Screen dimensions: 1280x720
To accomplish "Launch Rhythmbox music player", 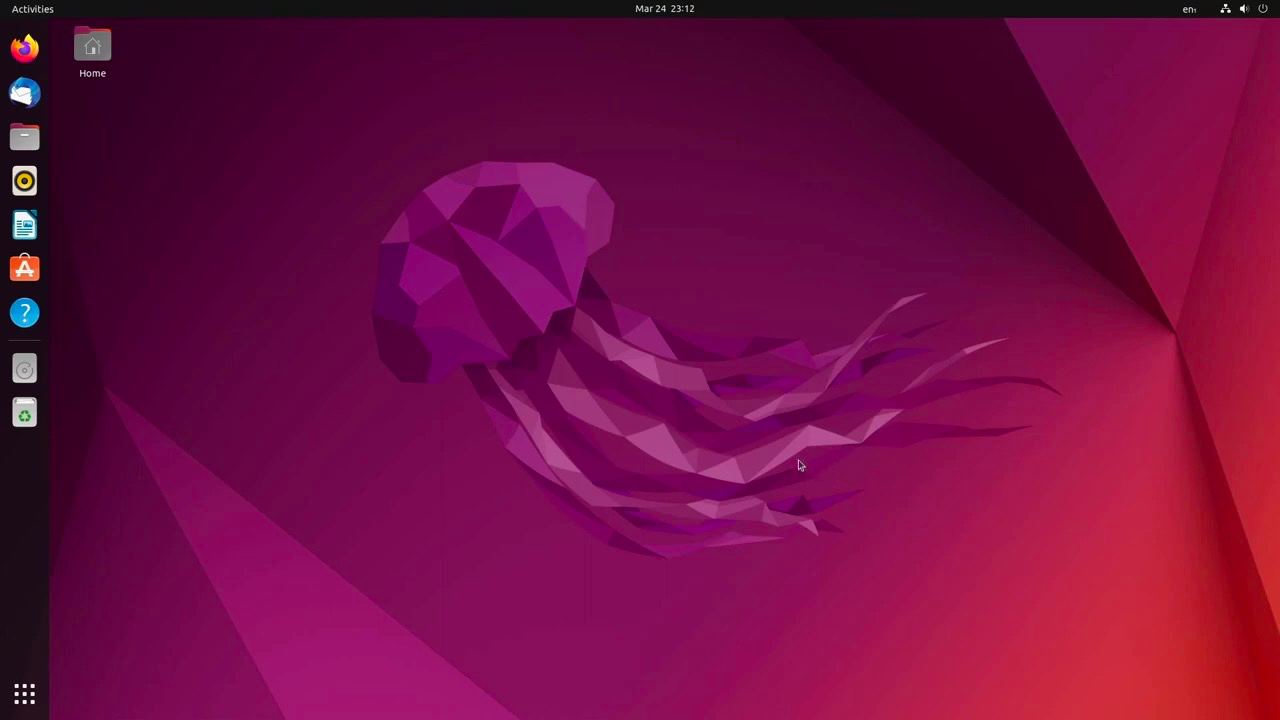I will (x=25, y=181).
